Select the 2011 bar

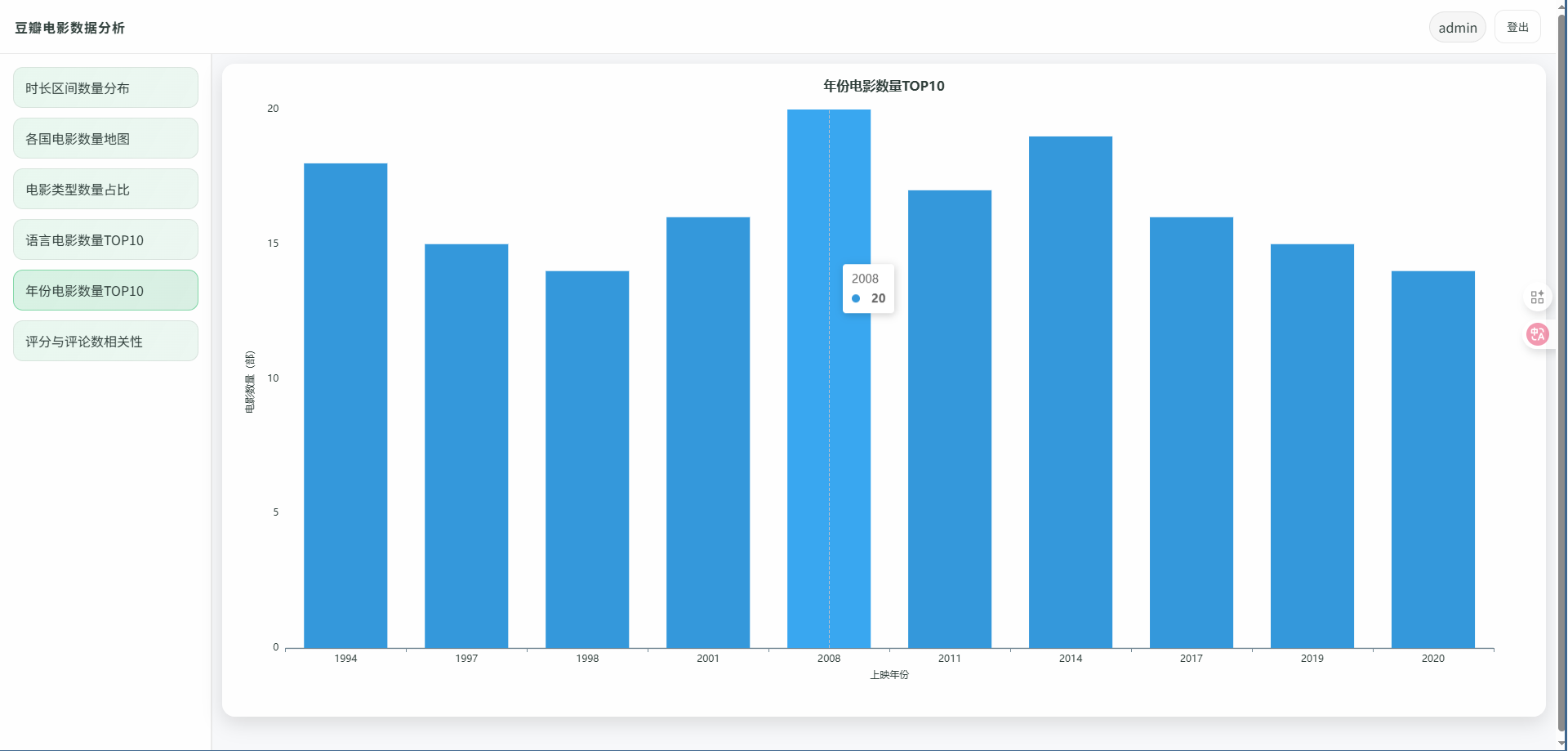(950, 419)
